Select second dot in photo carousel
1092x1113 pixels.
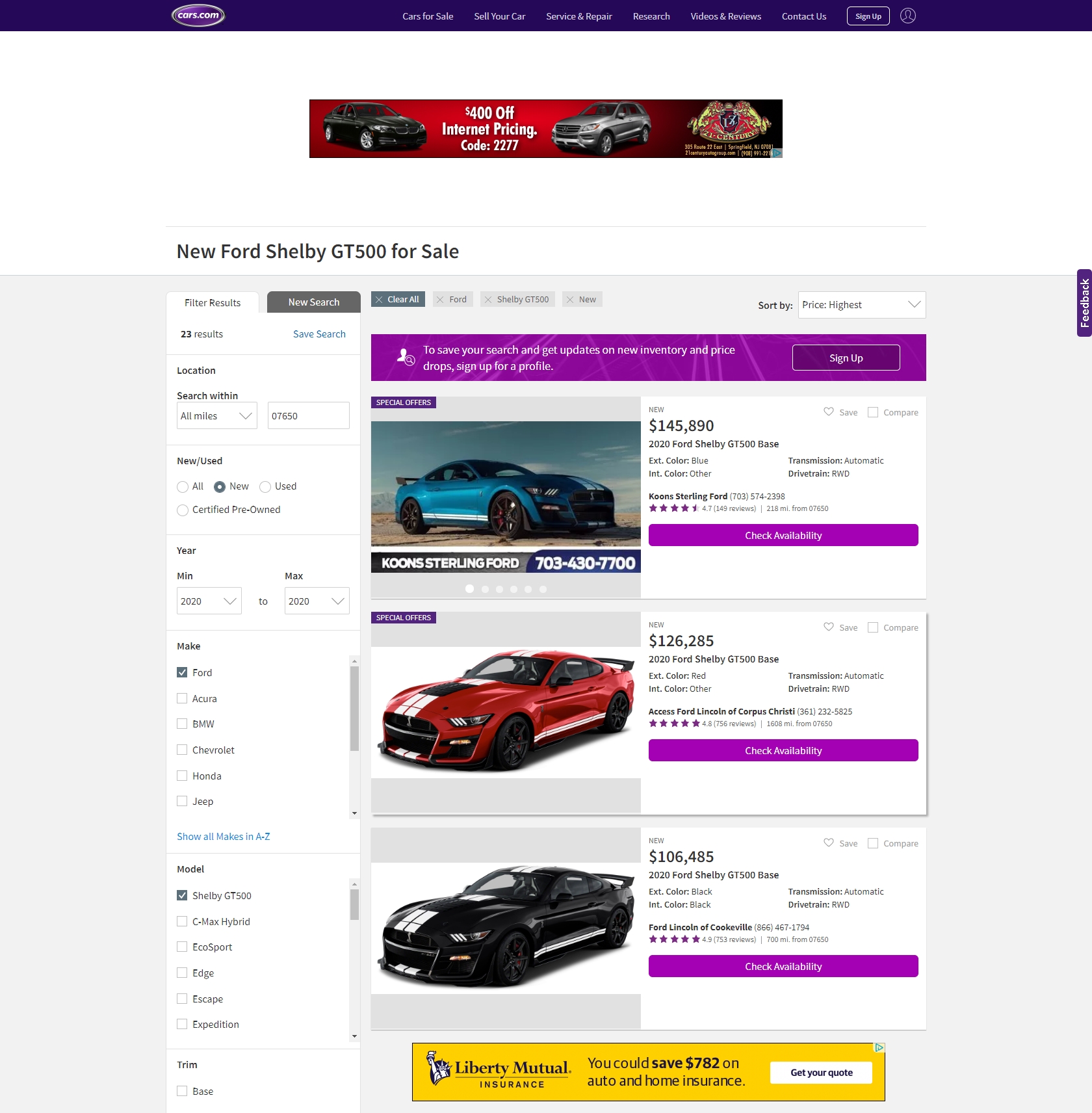[x=485, y=589]
